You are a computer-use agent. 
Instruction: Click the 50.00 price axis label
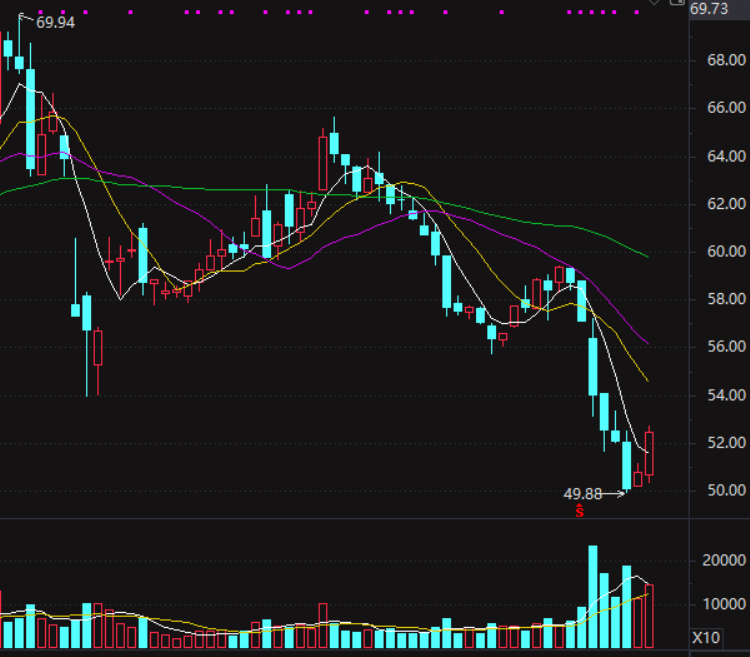click(726, 490)
